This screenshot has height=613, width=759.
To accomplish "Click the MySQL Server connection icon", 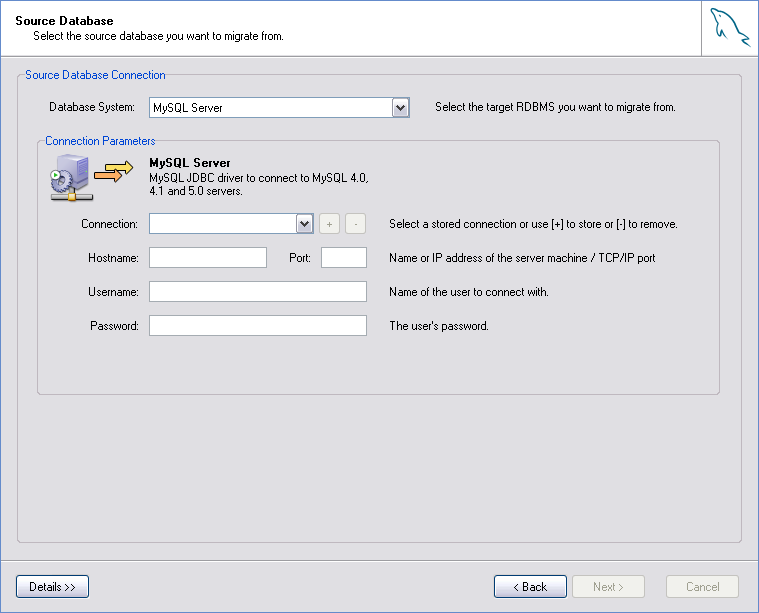I will [91, 178].
